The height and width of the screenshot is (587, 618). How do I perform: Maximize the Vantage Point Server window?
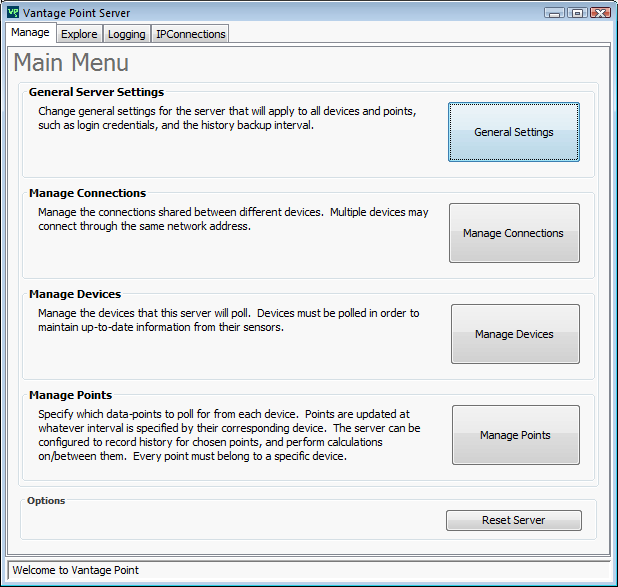pyautogui.click(x=577, y=13)
